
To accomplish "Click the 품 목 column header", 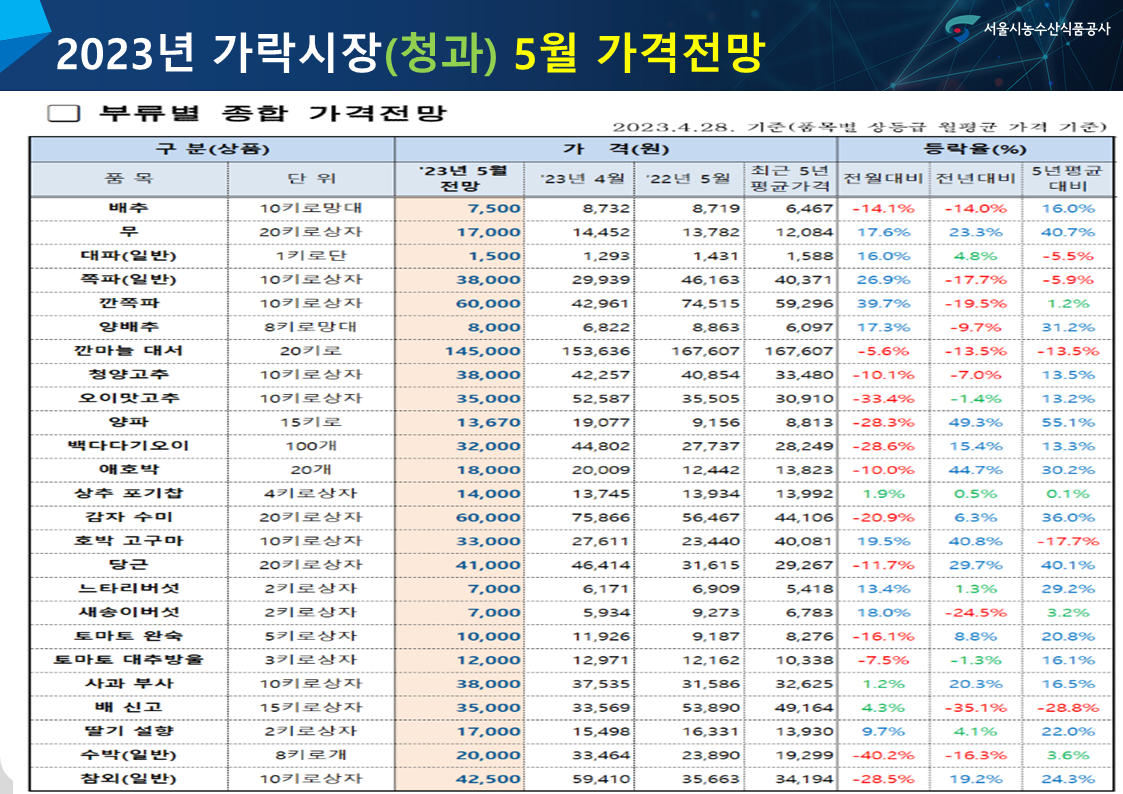I will [x=129, y=179].
